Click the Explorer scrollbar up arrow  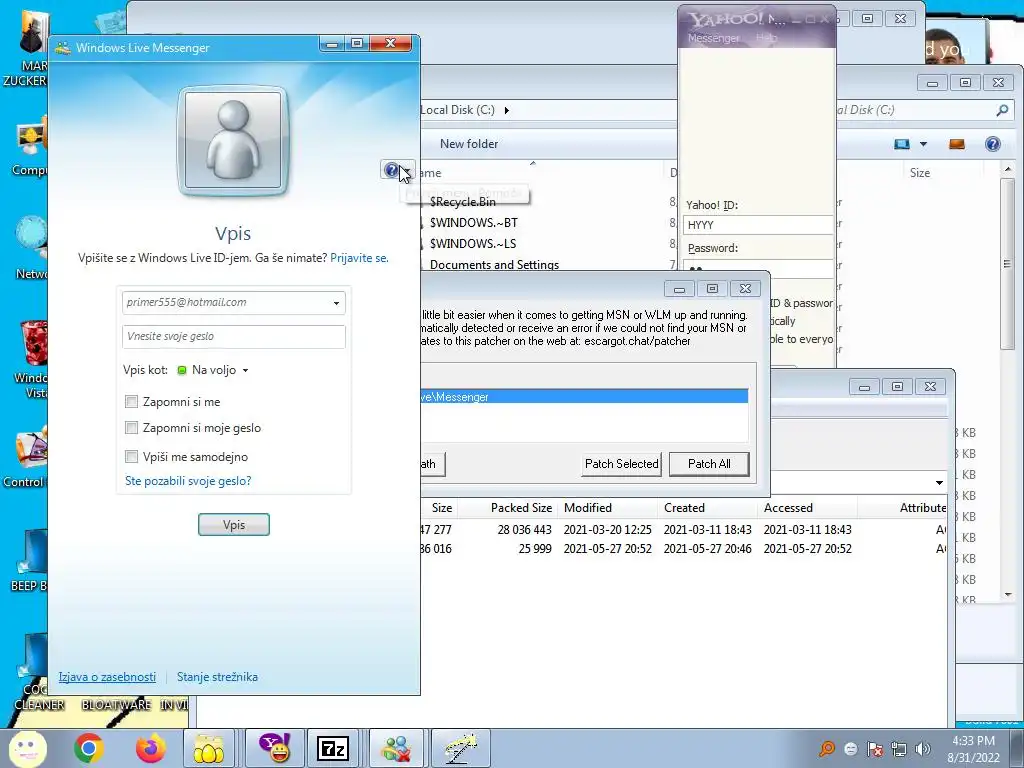(1008, 170)
